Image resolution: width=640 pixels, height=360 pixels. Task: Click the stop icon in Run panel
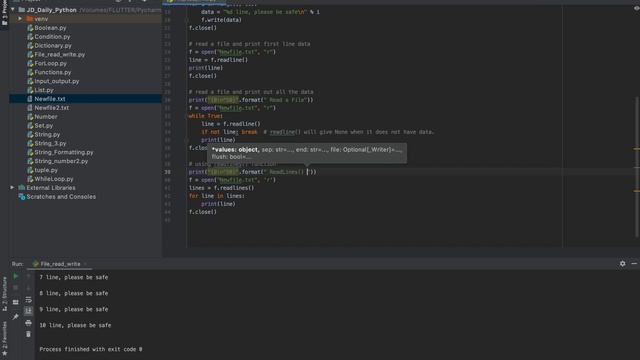[x=16, y=288]
